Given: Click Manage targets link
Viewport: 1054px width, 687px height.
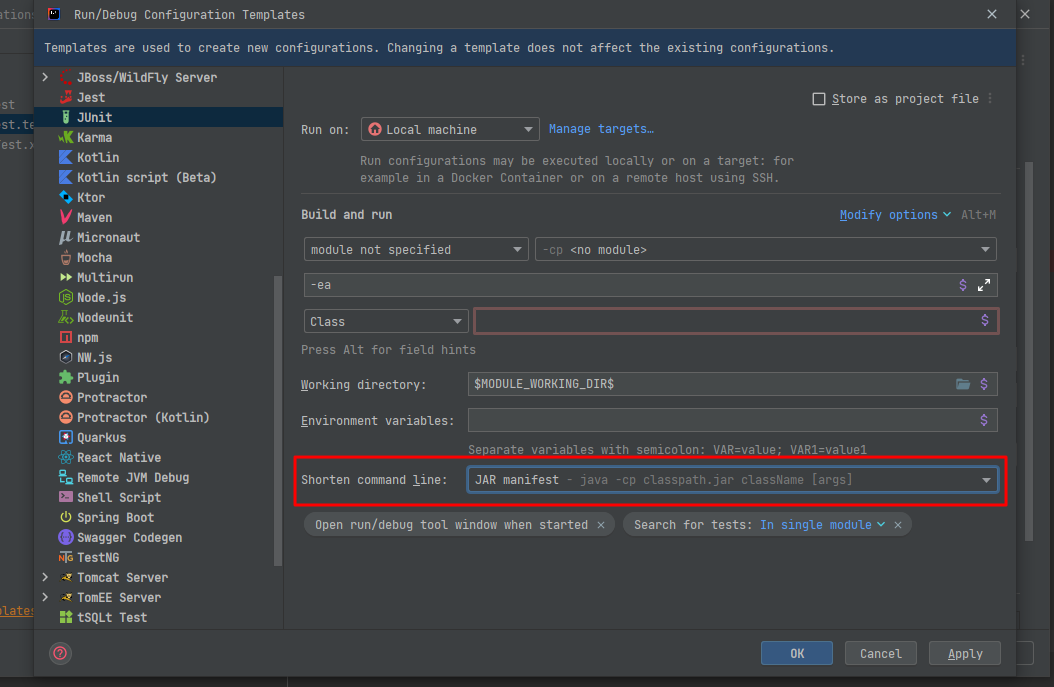Looking at the screenshot, I should 601,129.
